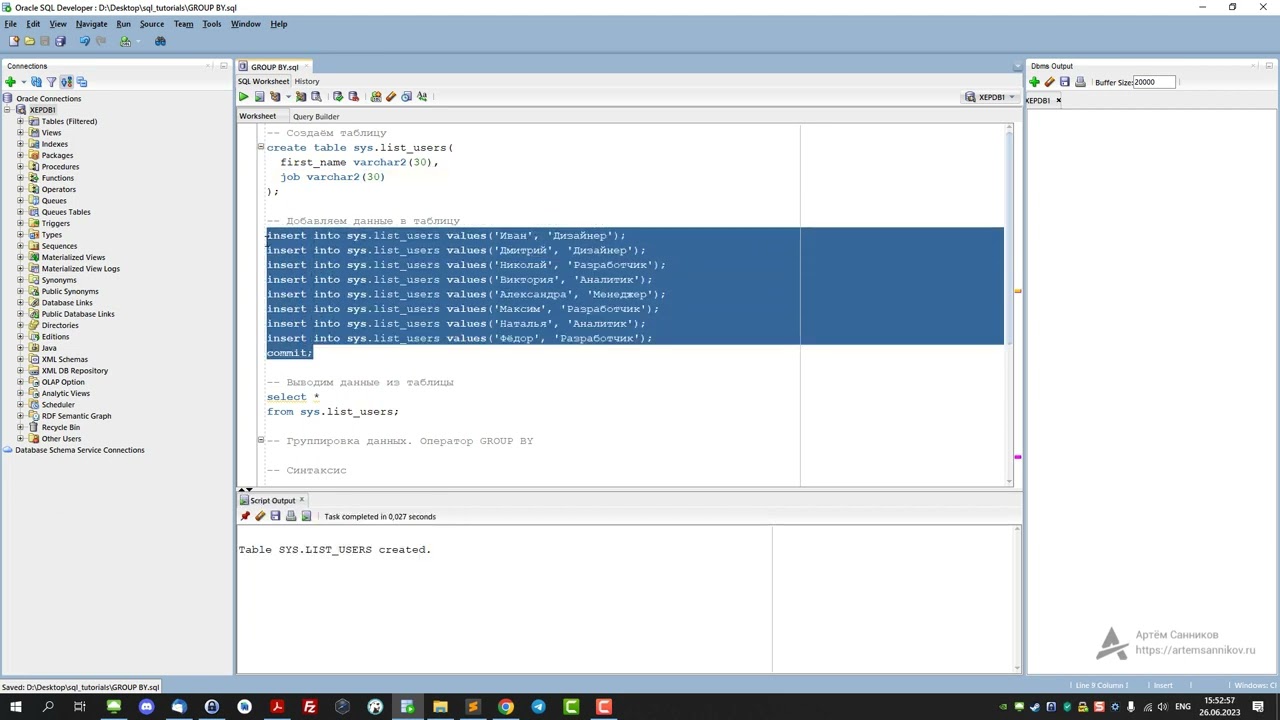Viewport: 1280px width, 720px height.
Task: Click the Buffer Size input field
Action: 1154,82
